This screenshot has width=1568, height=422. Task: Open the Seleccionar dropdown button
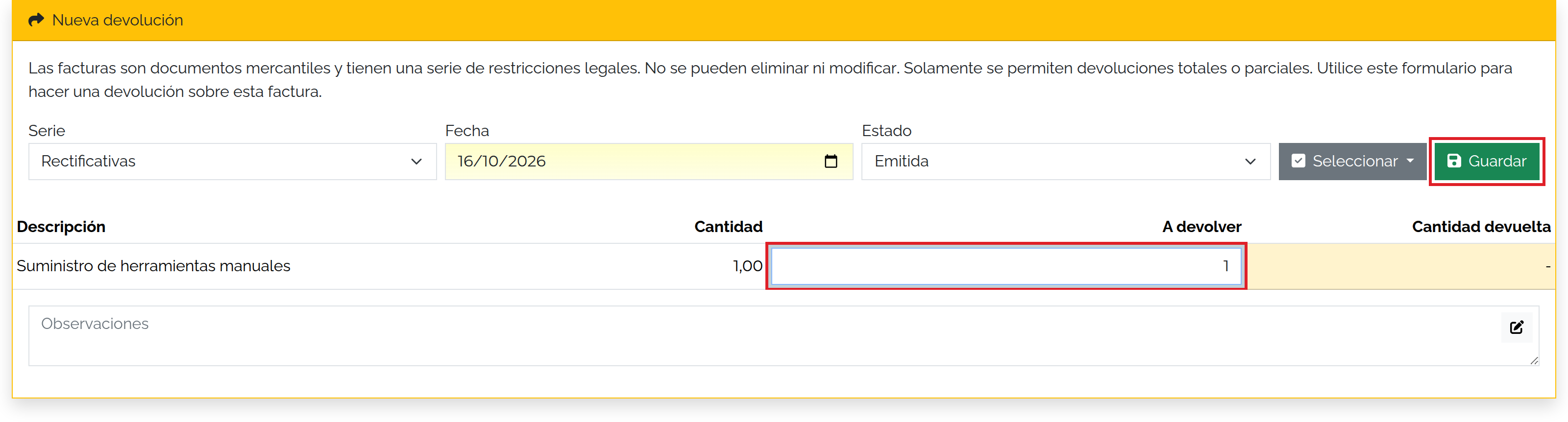point(1352,161)
